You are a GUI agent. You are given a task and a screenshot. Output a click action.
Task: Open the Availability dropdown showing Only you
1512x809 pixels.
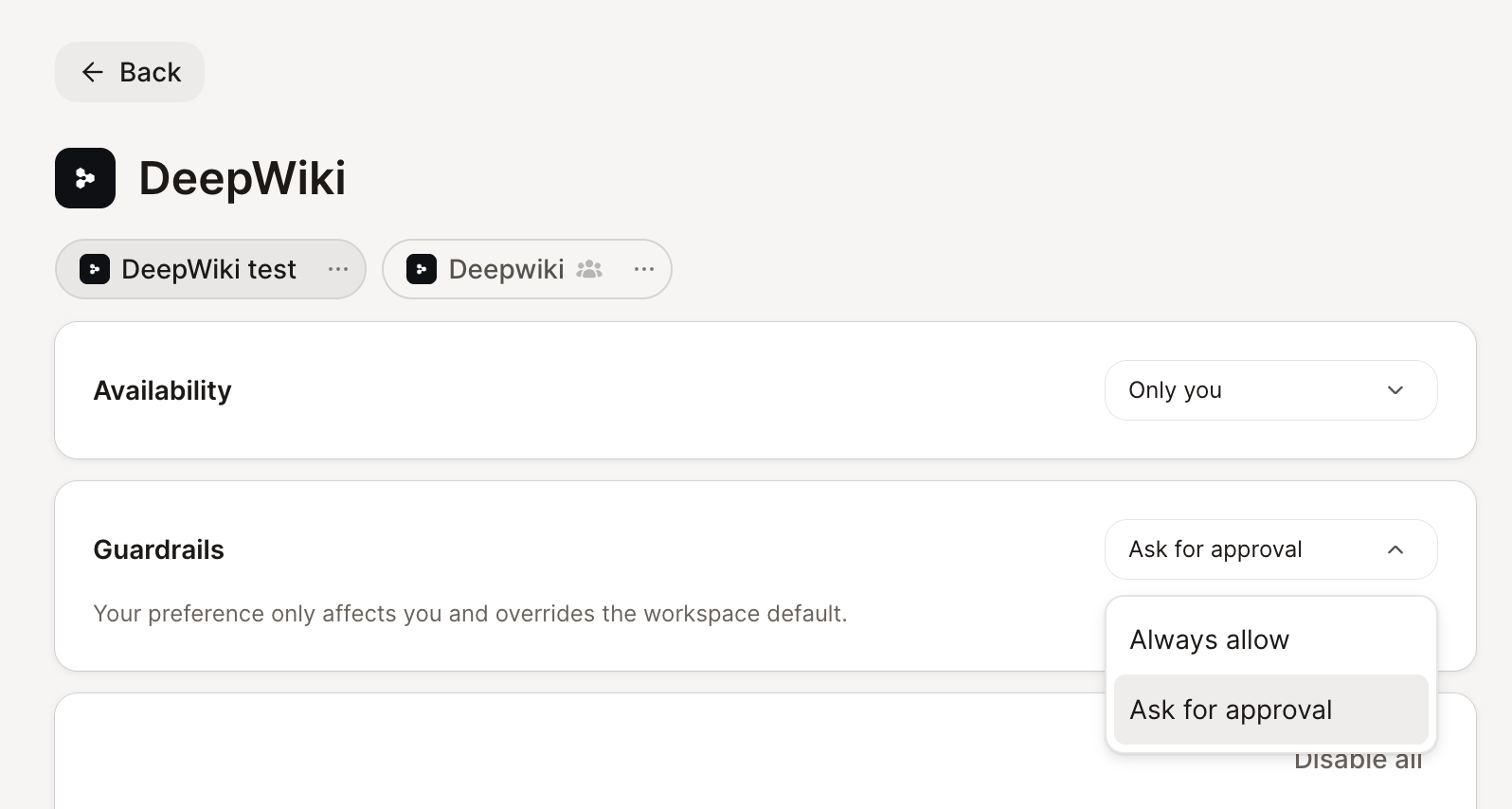[x=1270, y=390]
